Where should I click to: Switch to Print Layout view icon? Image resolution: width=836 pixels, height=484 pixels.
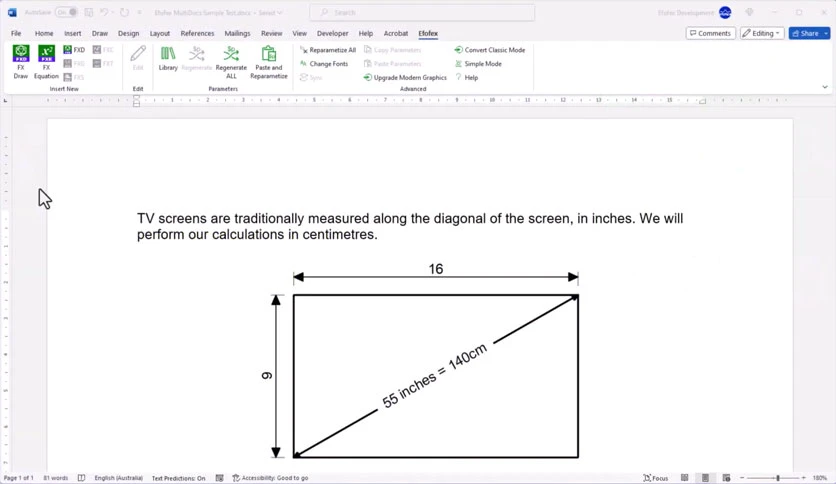point(705,478)
